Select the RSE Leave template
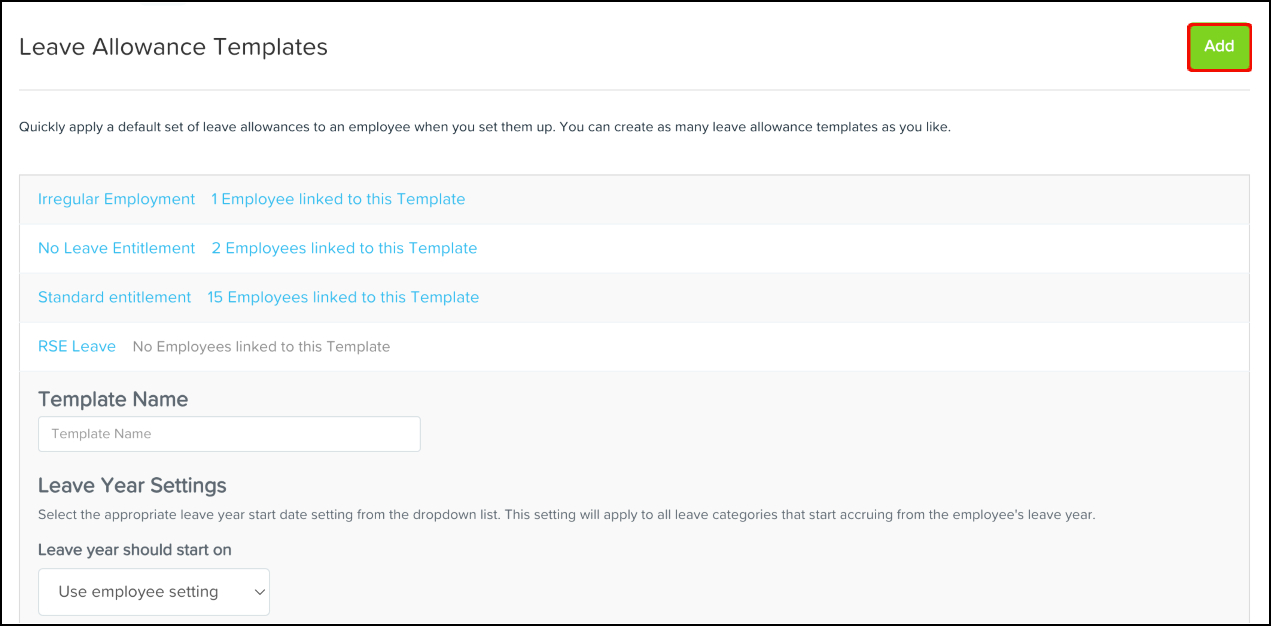This screenshot has height=626, width=1271. 77,346
